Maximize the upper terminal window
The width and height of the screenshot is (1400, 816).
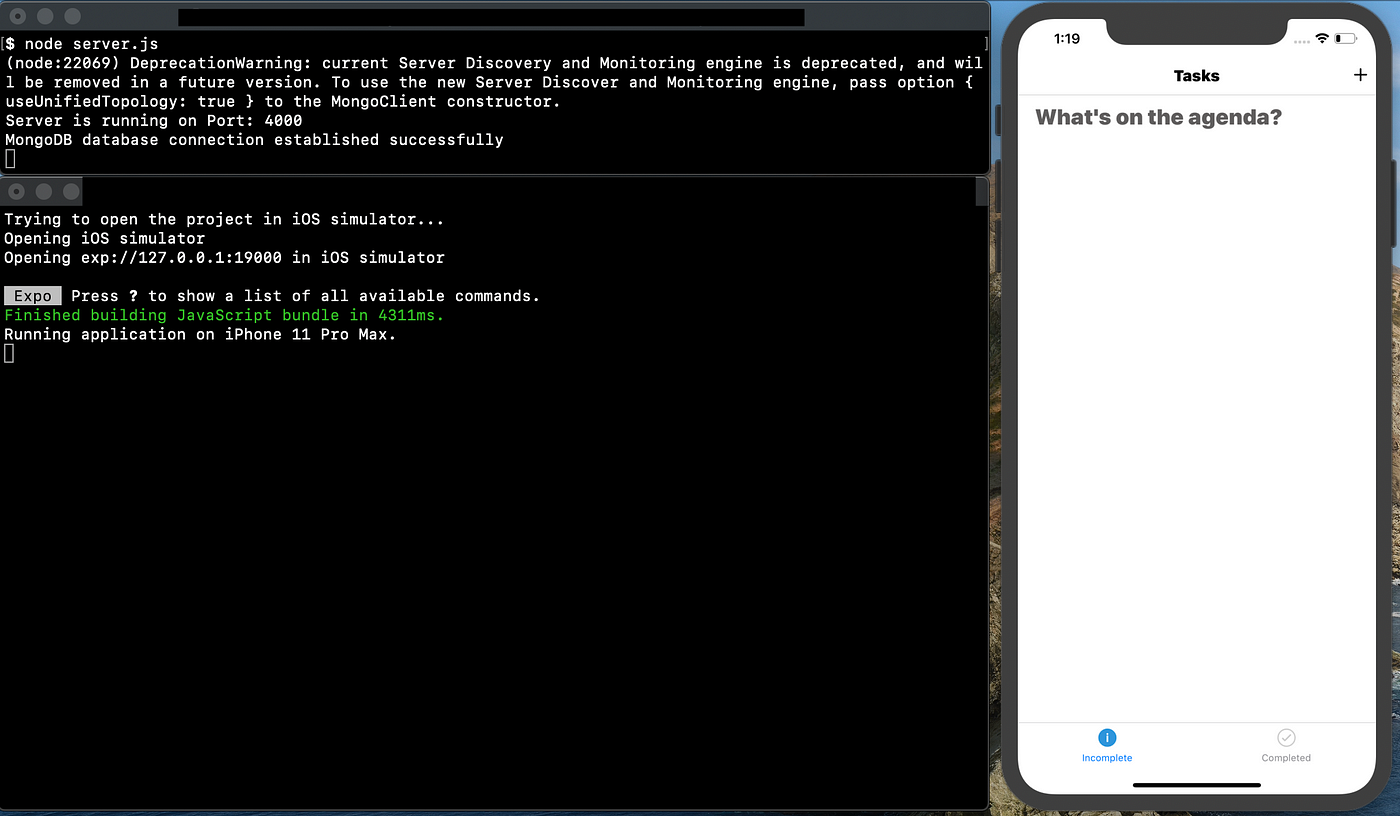(x=71, y=17)
